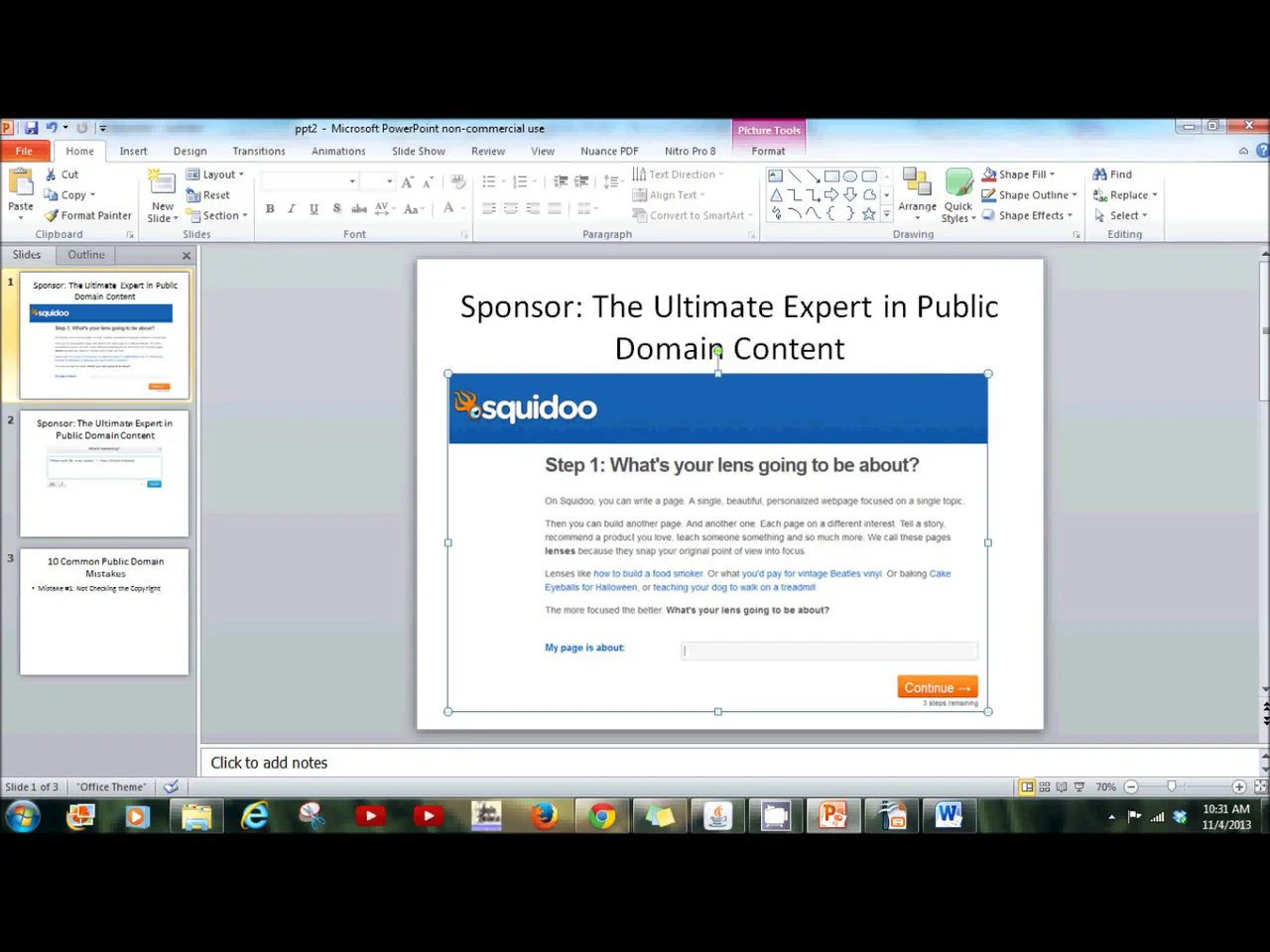Save the presentation via Quick Access toolbar

[x=31, y=128]
